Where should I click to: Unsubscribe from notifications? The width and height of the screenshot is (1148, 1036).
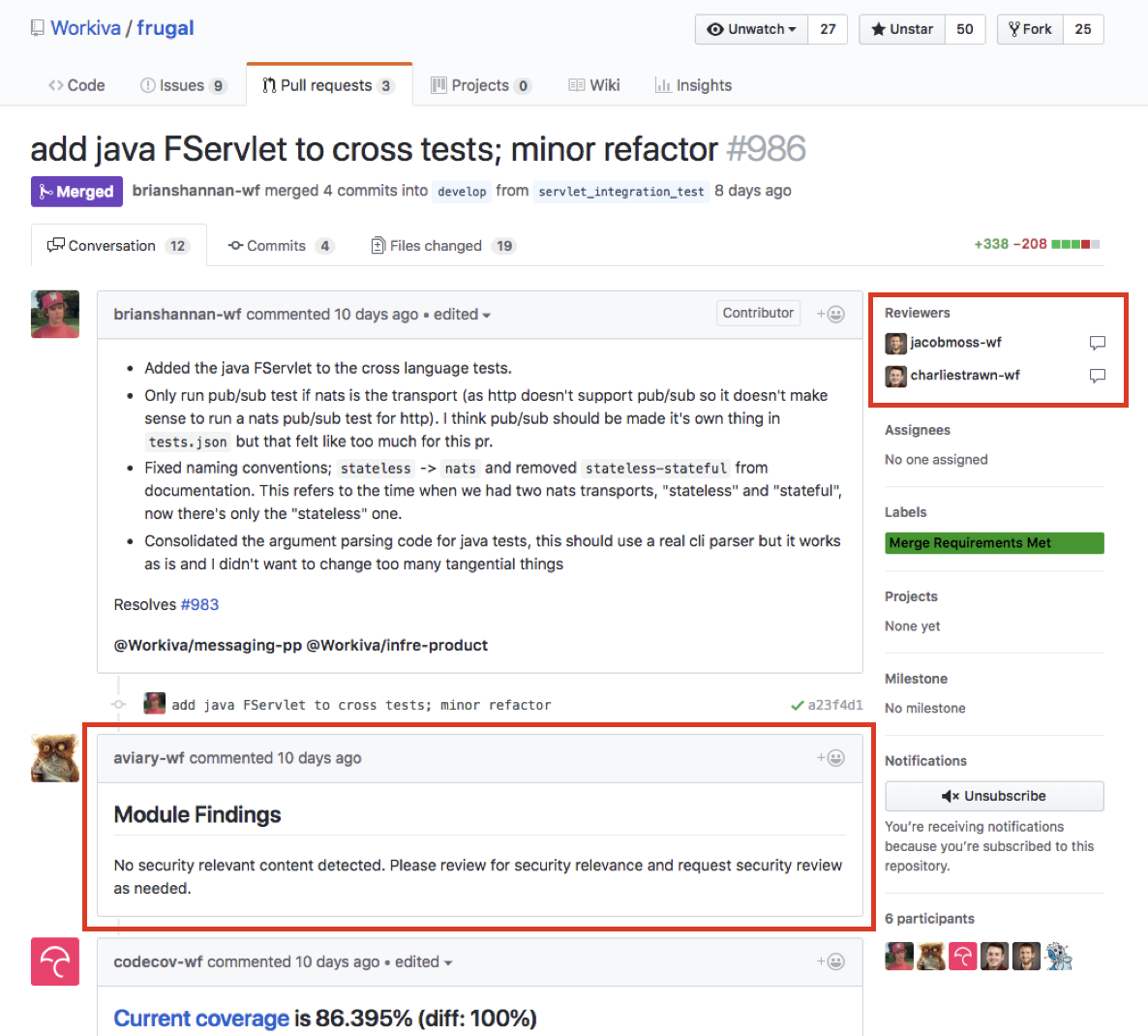994,796
